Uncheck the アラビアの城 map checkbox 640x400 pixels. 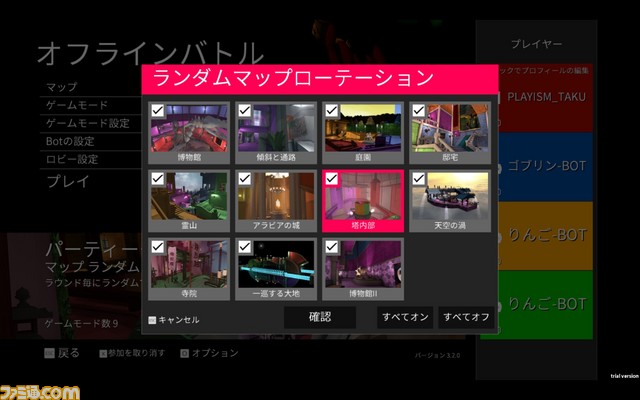click(244, 178)
